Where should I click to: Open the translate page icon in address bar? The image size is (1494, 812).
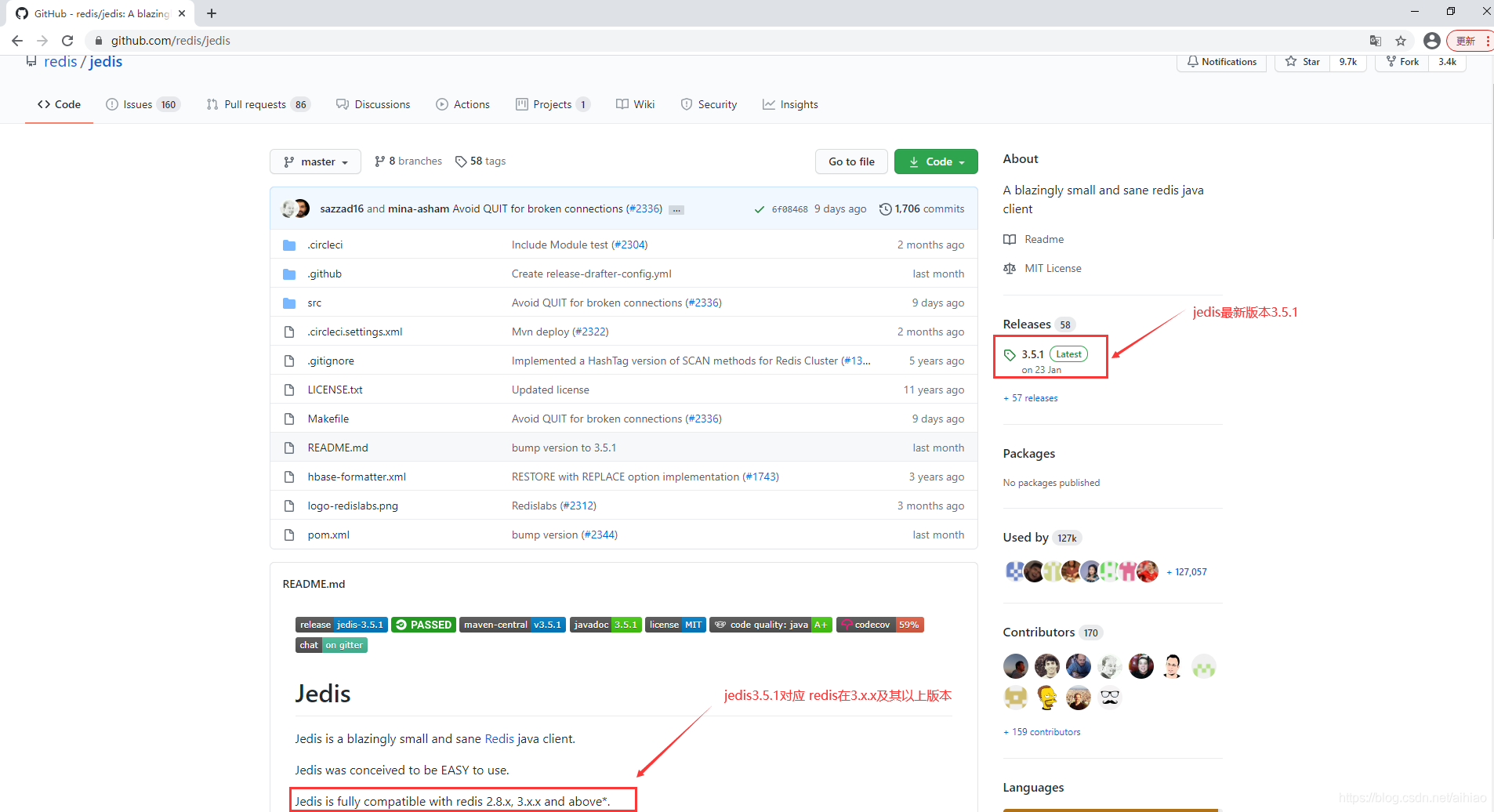point(1376,41)
